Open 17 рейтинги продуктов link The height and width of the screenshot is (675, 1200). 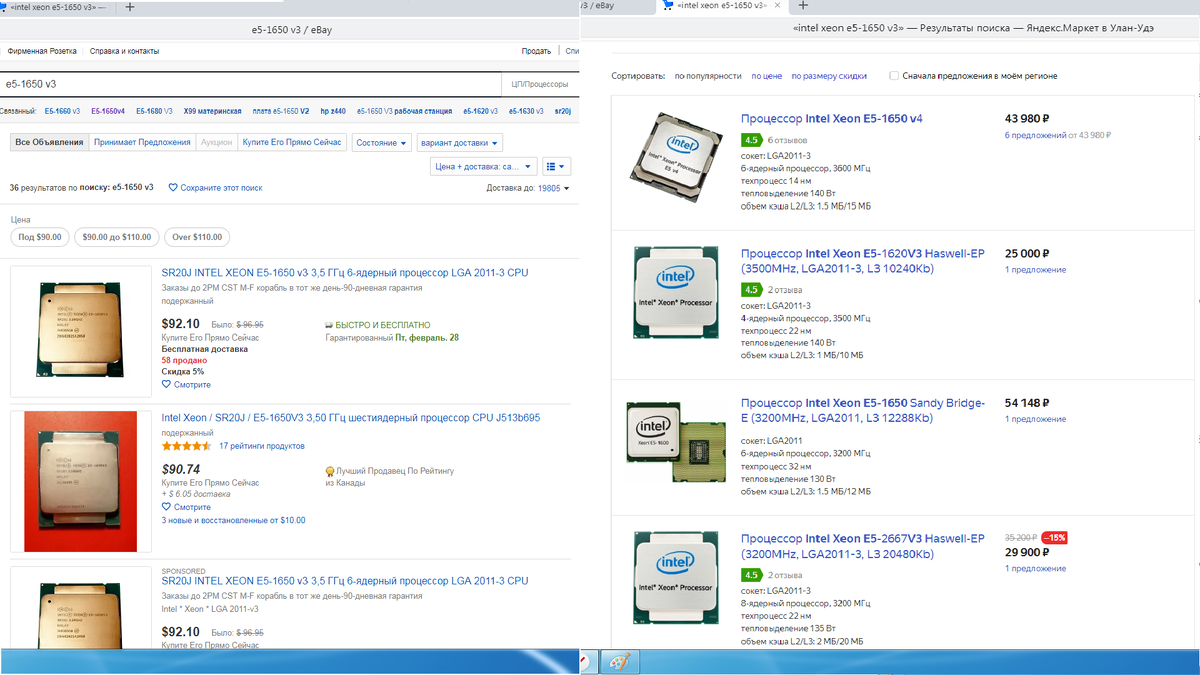(262, 446)
